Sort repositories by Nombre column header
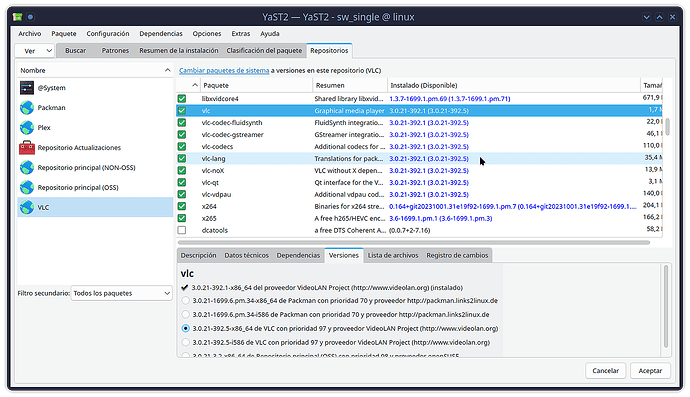690x397 pixels. [95, 70]
